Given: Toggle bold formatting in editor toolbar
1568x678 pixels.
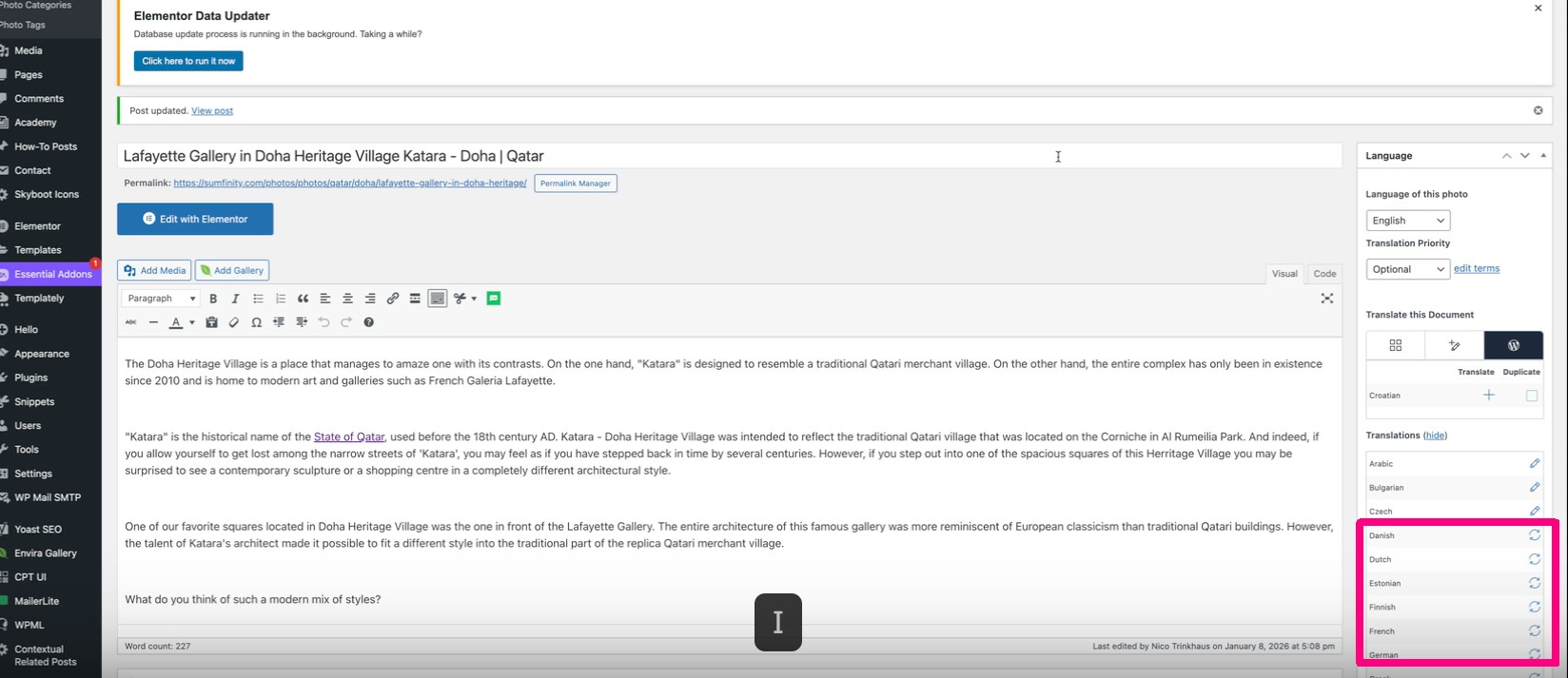Looking at the screenshot, I should 213,299.
